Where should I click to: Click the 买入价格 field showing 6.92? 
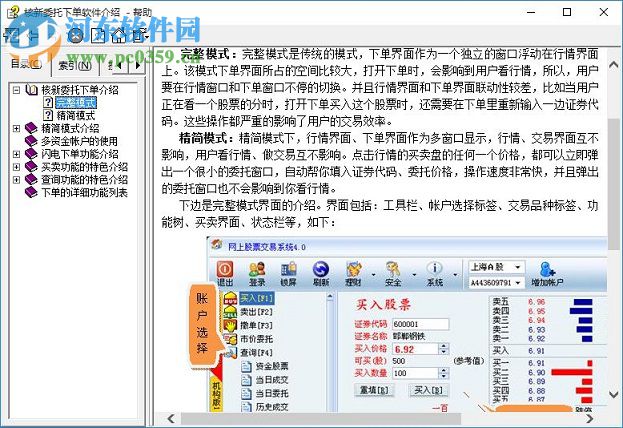(x=416, y=349)
